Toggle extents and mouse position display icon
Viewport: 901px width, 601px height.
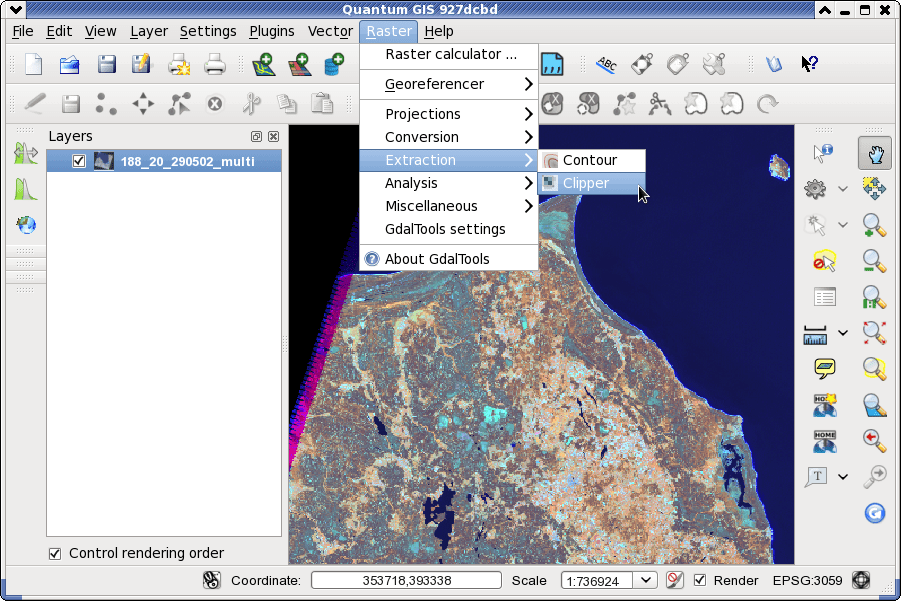click(x=211, y=580)
